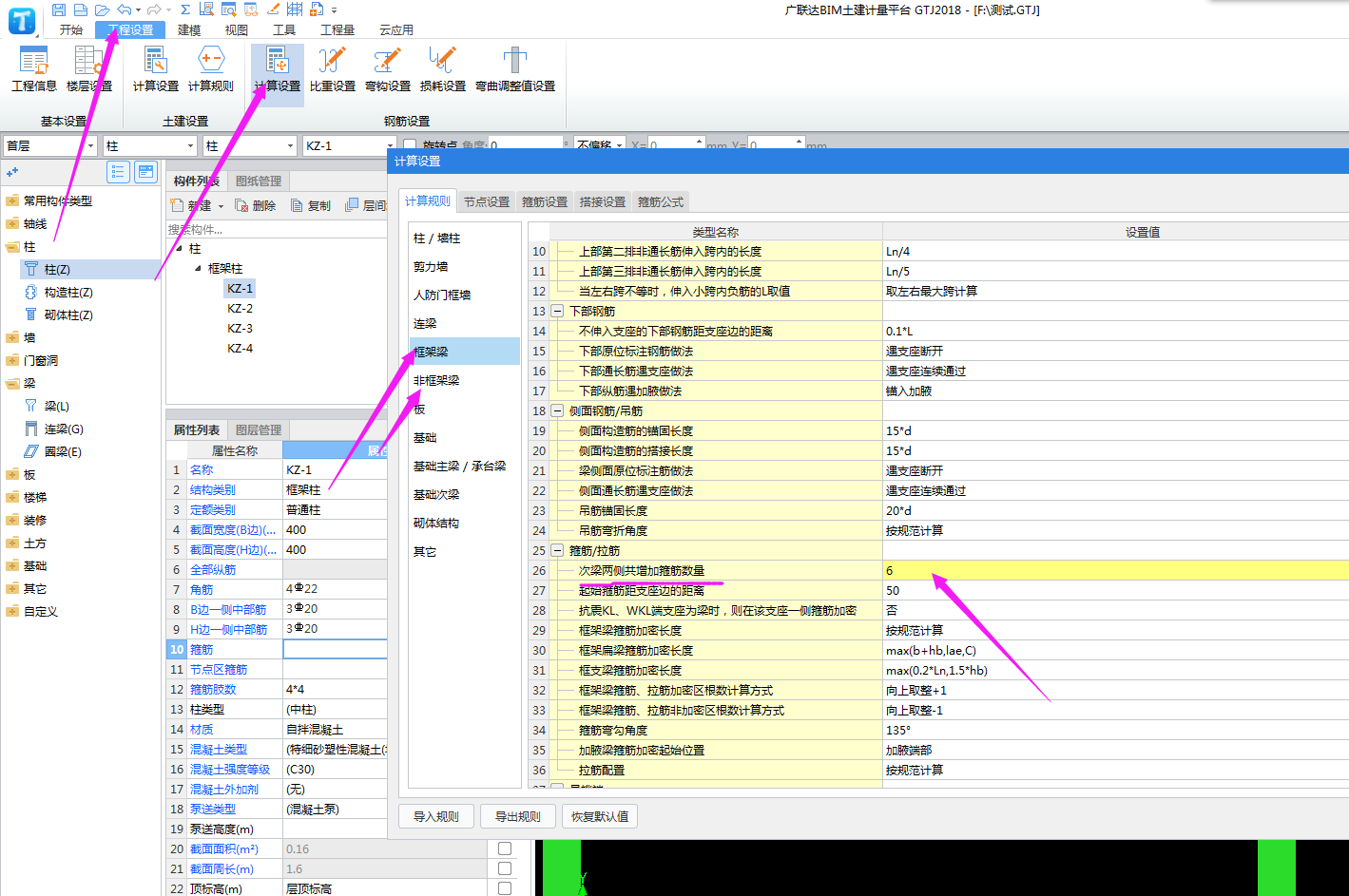Switch to the 箍筋设置 tab

[545, 201]
